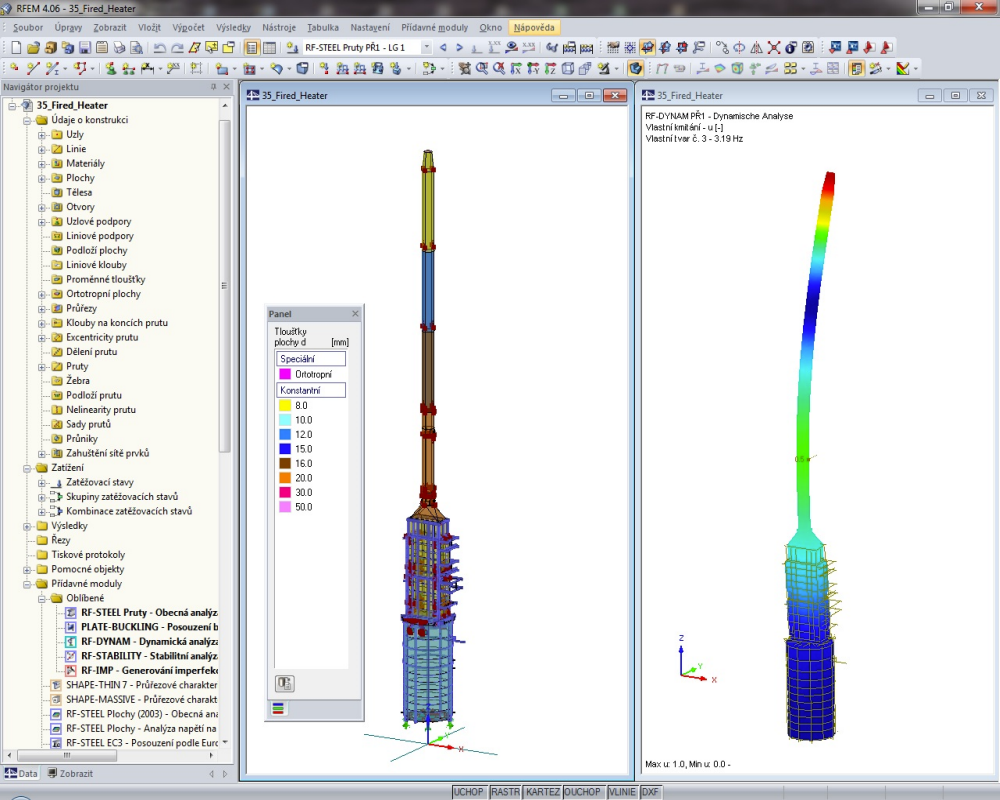Toggle the project navigator toolbar button
Image resolution: width=1000 pixels, height=800 pixels.
pyautogui.click(x=252, y=47)
